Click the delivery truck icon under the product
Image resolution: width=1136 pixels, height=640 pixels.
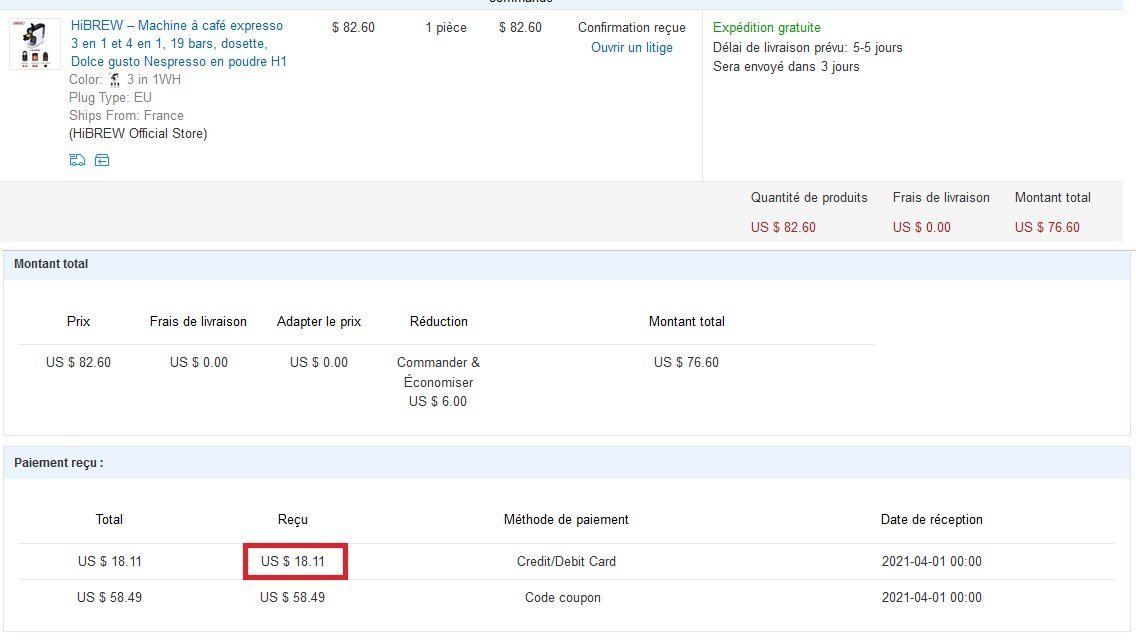pyautogui.click(x=77, y=160)
